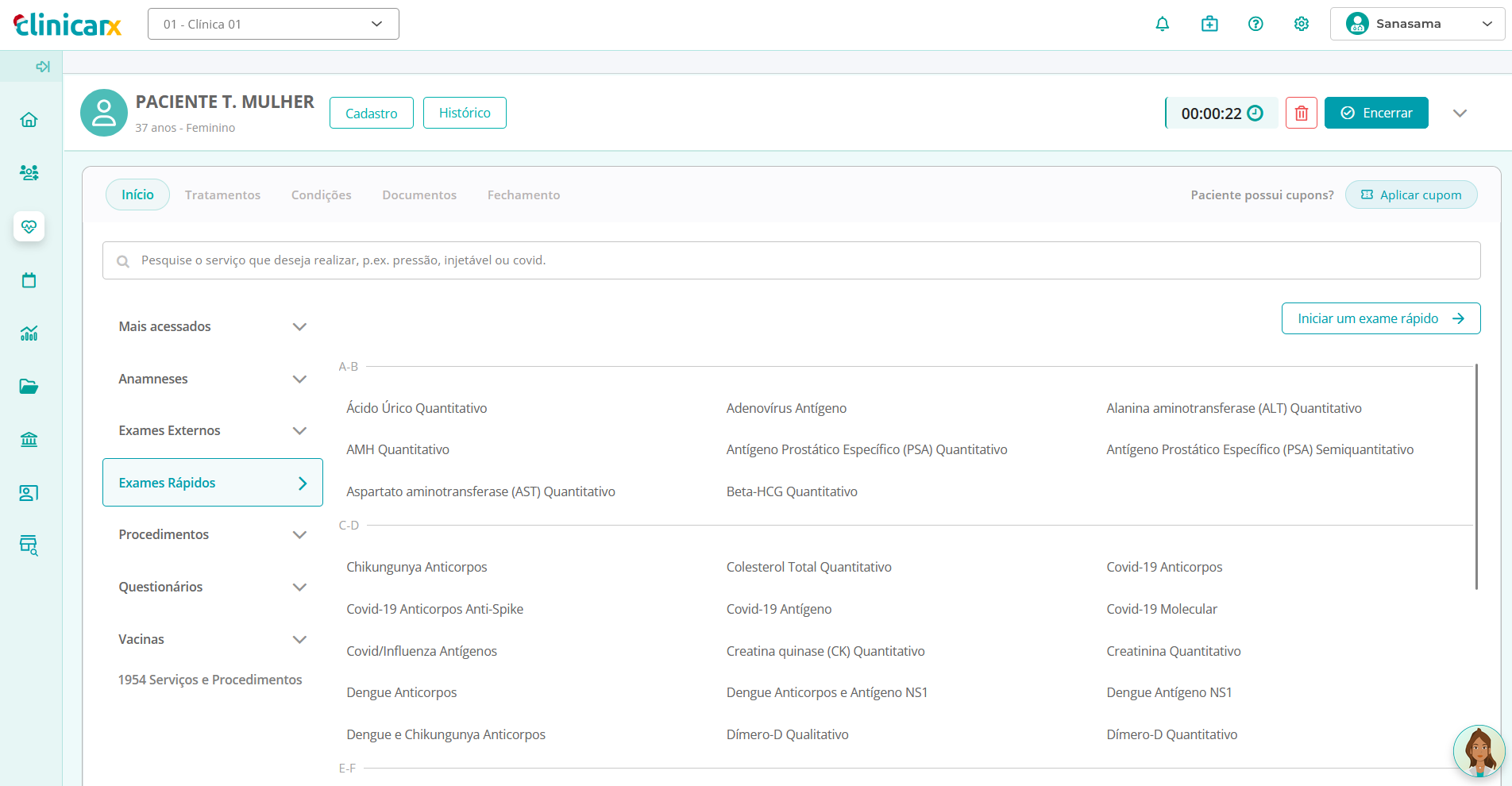Image resolution: width=1512 pixels, height=786 pixels.
Task: Open the help question mark icon
Action: 1255,24
